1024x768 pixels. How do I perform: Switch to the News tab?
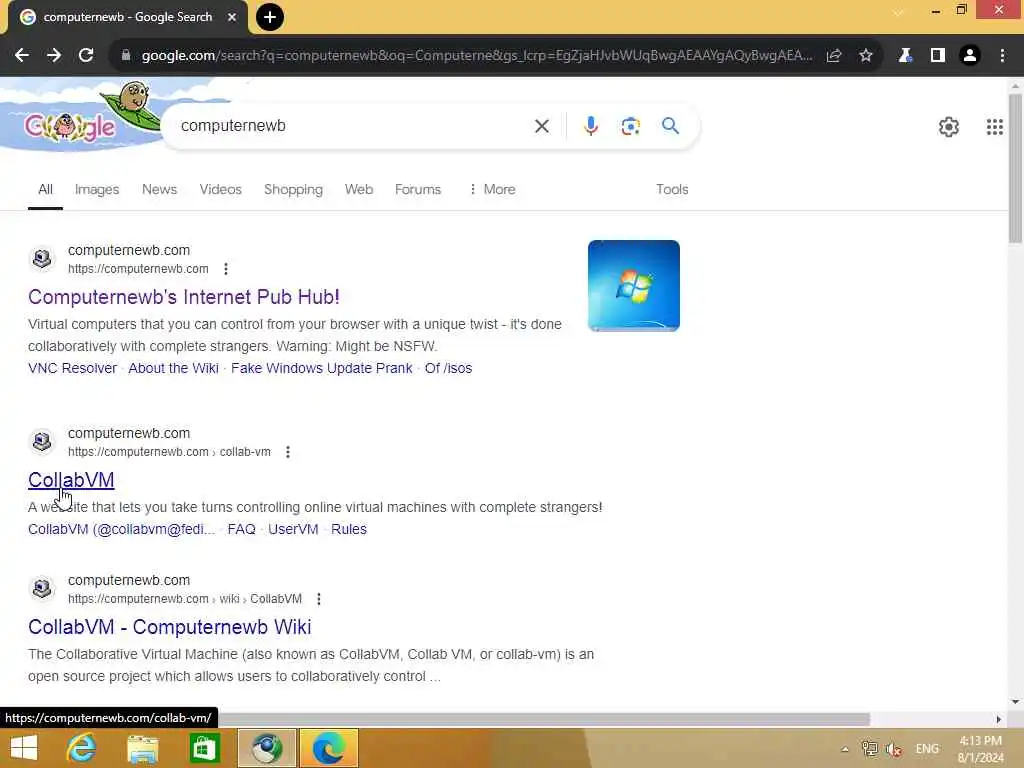pyautogui.click(x=159, y=189)
